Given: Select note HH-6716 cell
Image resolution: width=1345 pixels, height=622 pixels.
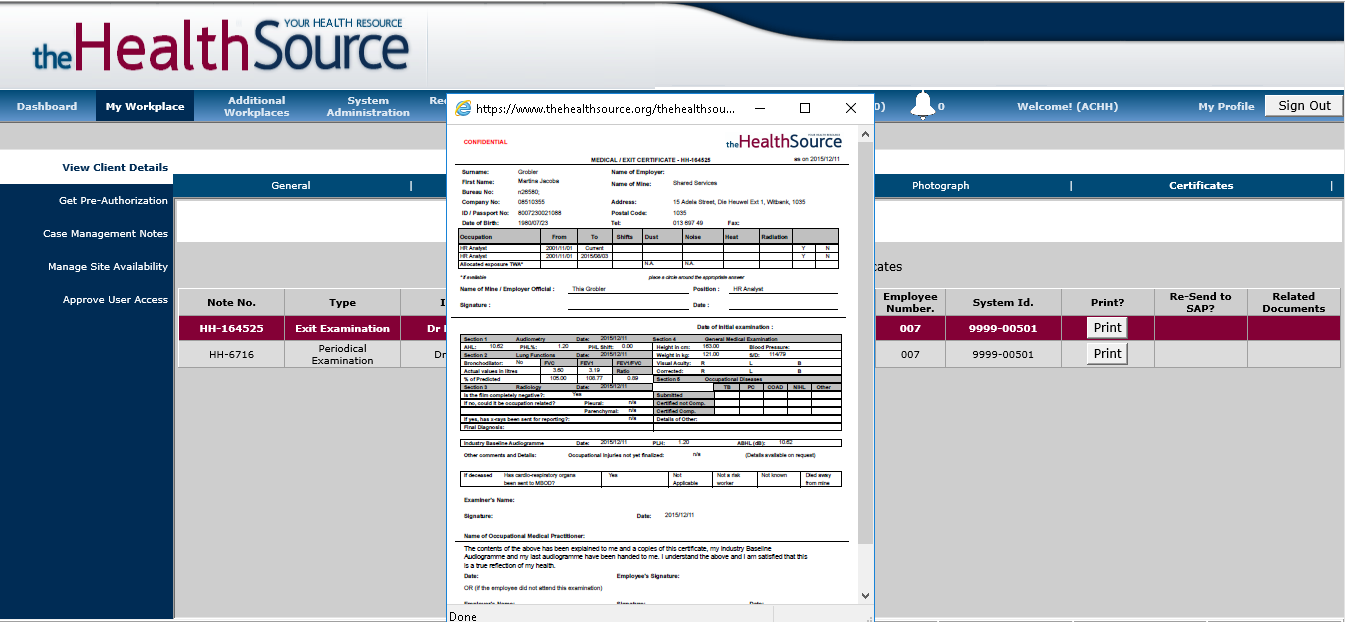Looking at the screenshot, I should (232, 354).
